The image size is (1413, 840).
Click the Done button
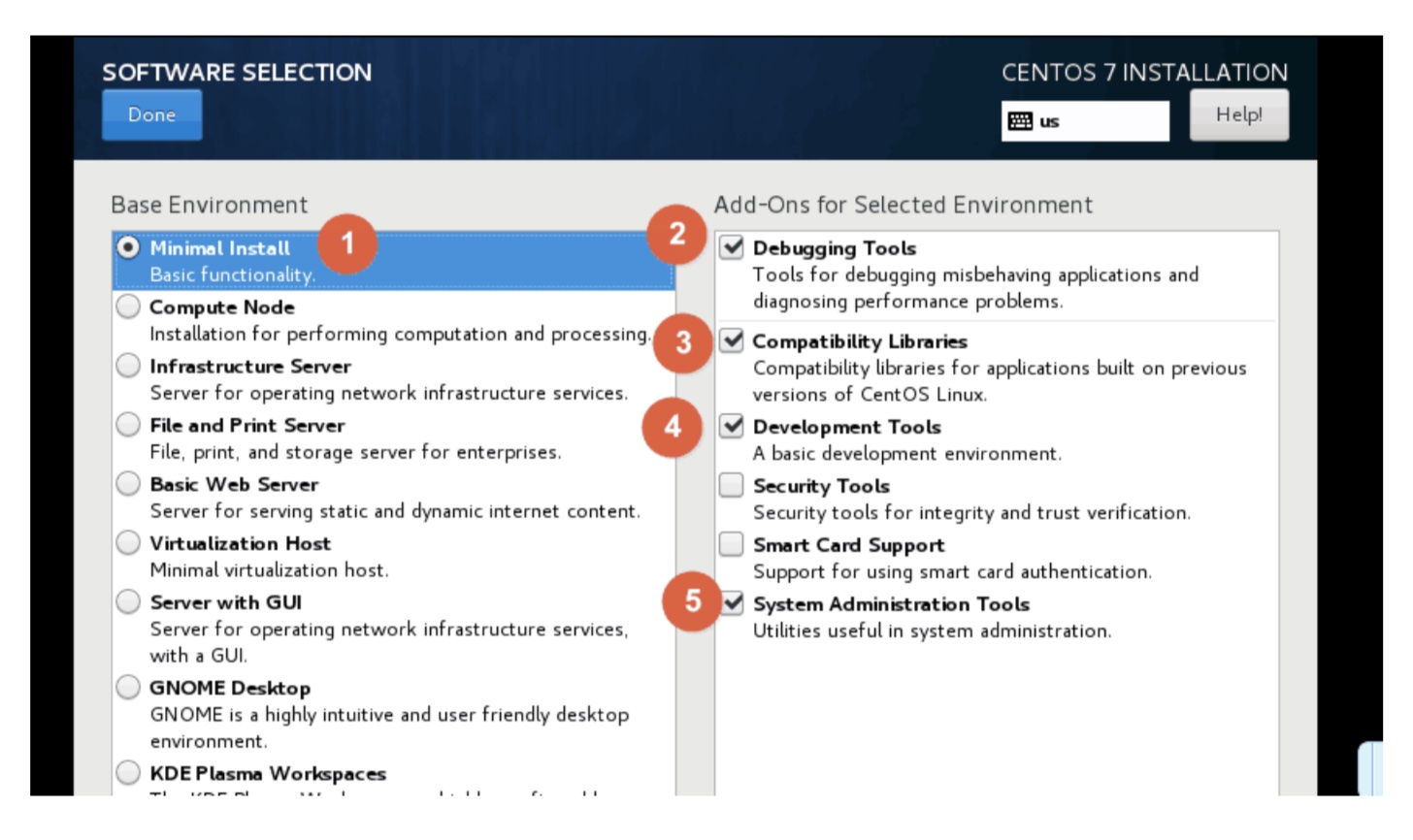pyautogui.click(x=152, y=114)
